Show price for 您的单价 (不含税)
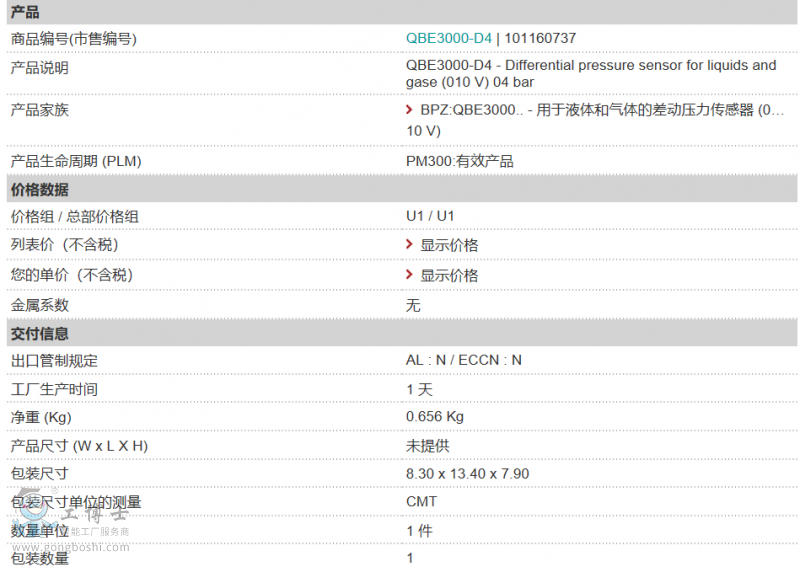This screenshot has width=800, height=567. click(449, 275)
